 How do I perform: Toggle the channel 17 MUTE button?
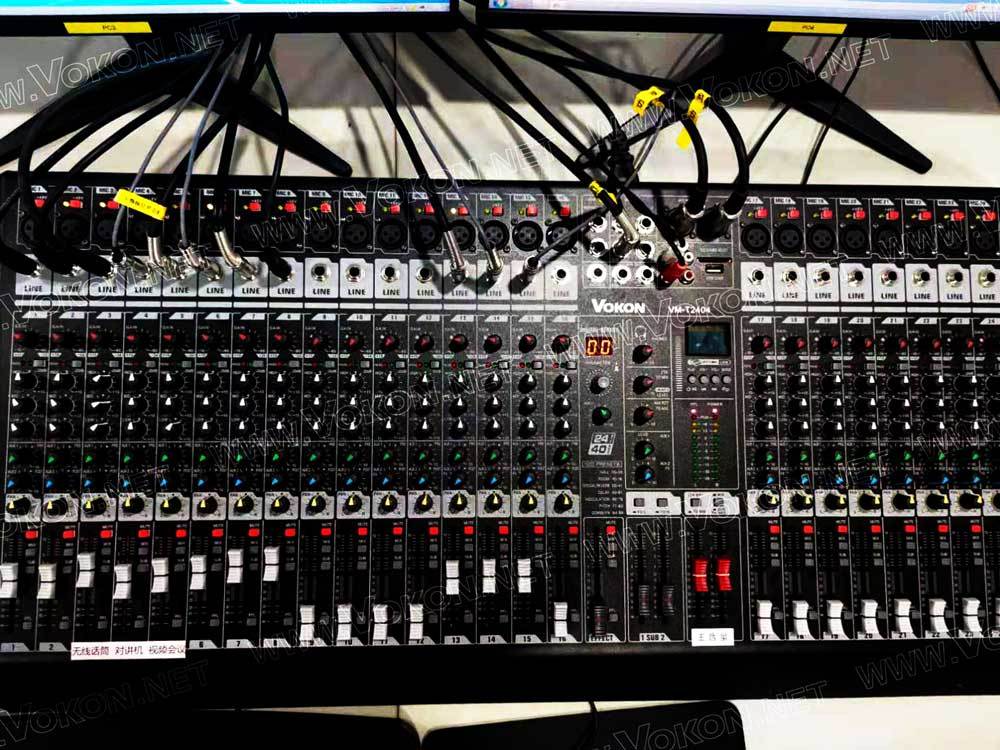tap(777, 529)
